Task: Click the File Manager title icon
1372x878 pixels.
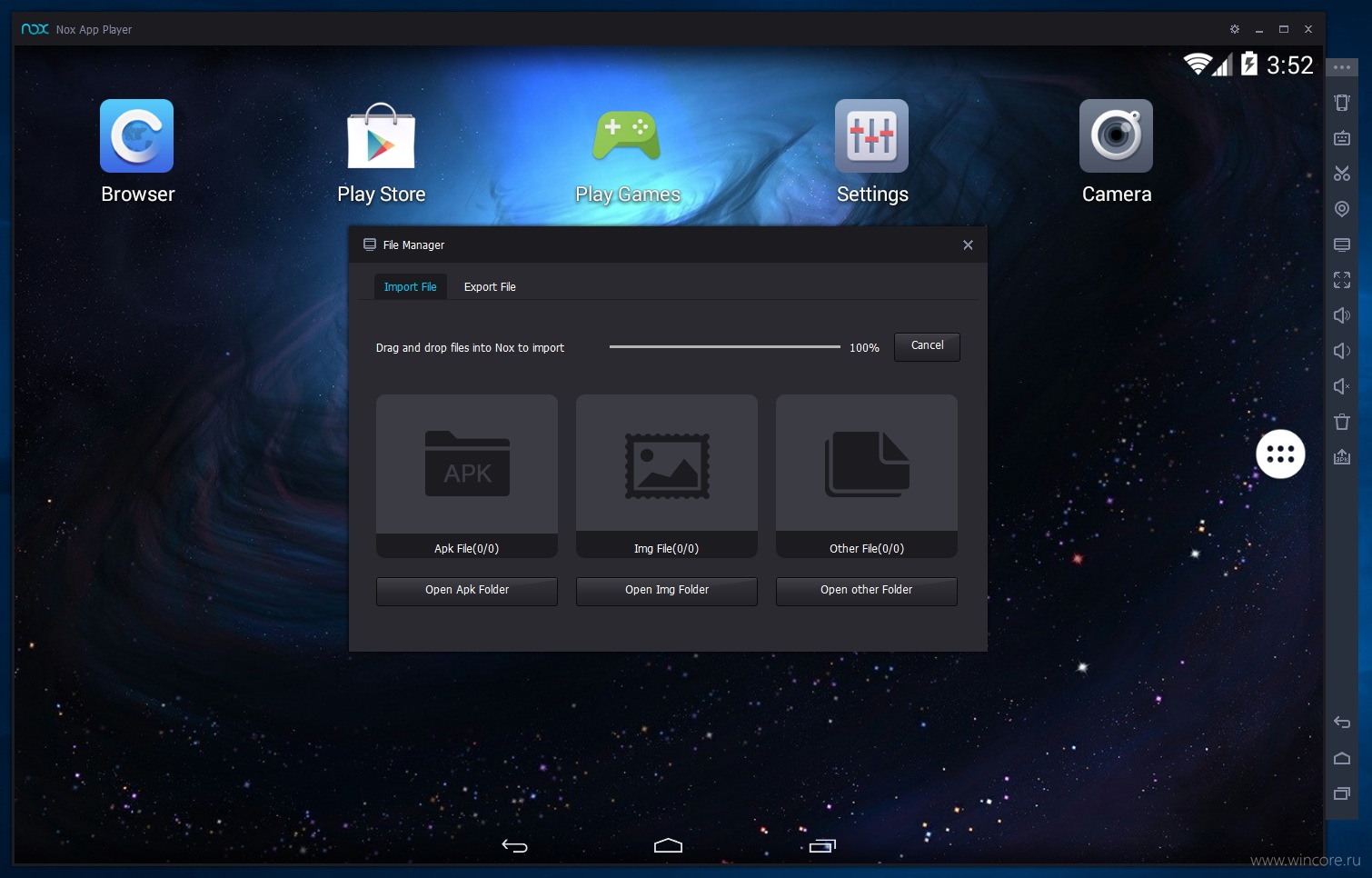Action: pyautogui.click(x=370, y=244)
